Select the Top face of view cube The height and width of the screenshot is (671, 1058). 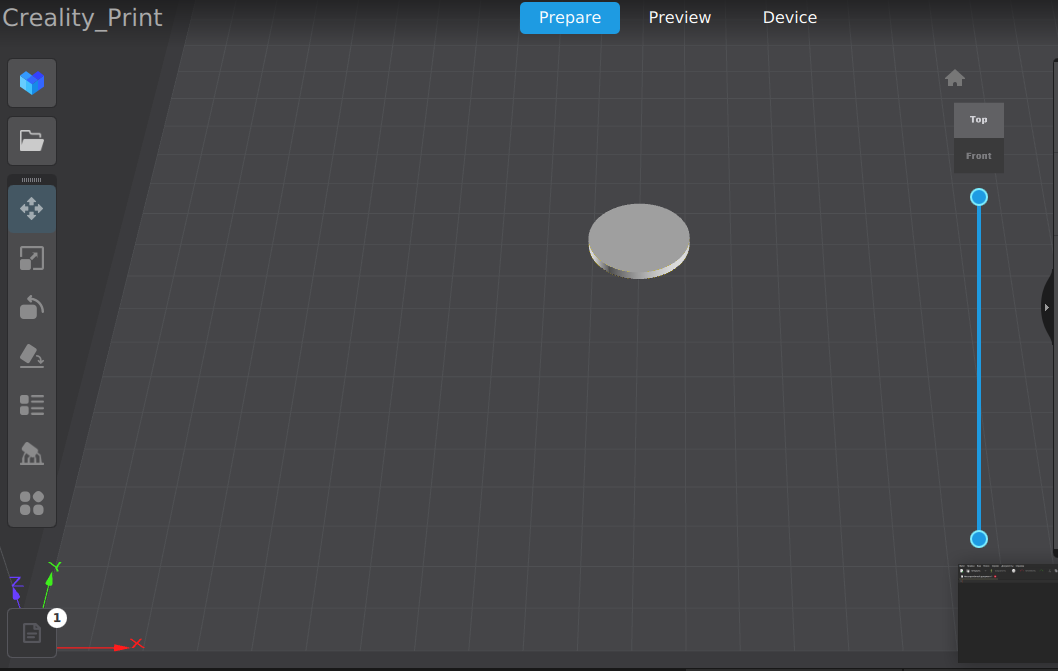[x=978, y=120]
